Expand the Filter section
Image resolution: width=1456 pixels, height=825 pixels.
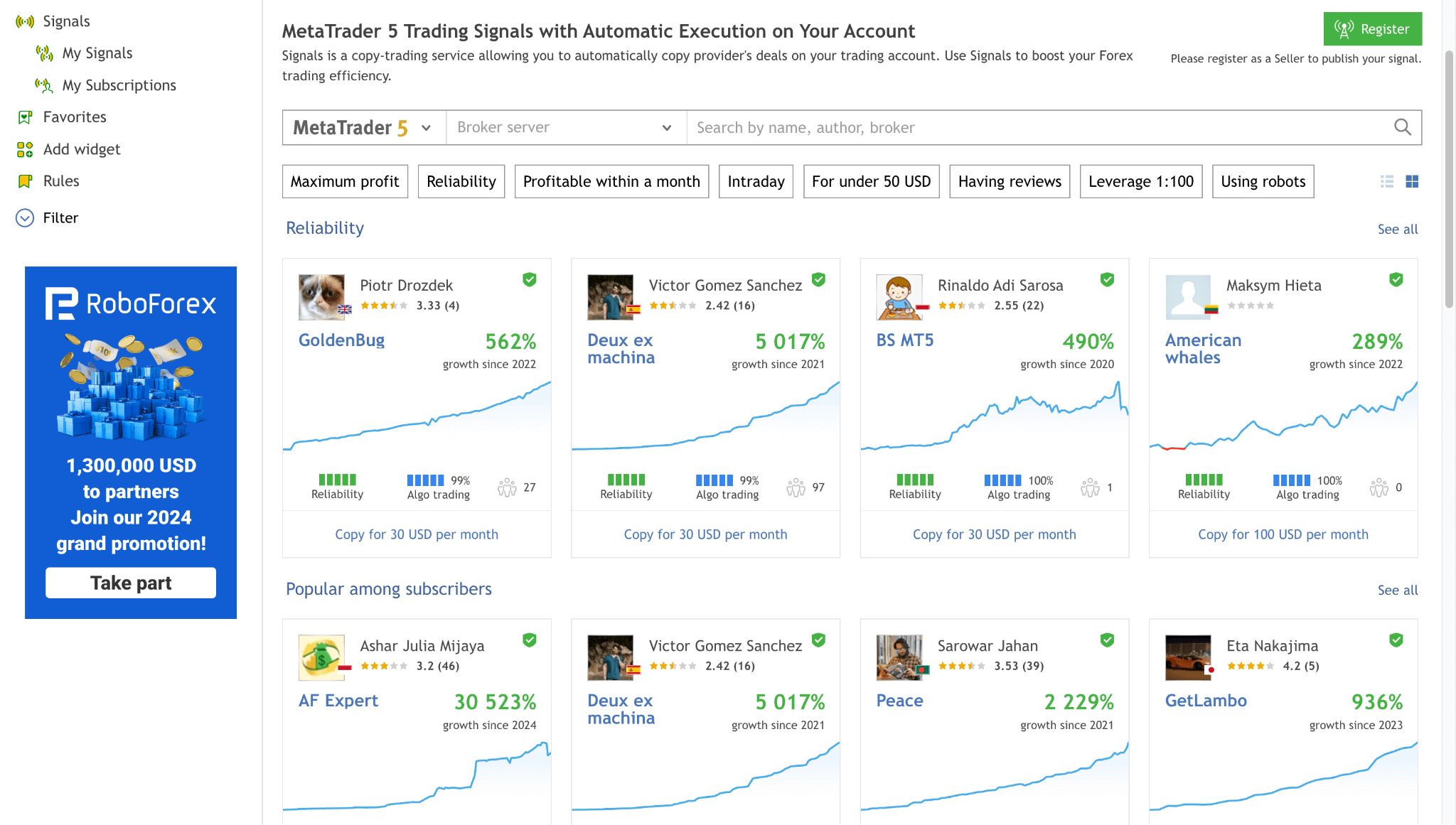click(x=47, y=217)
